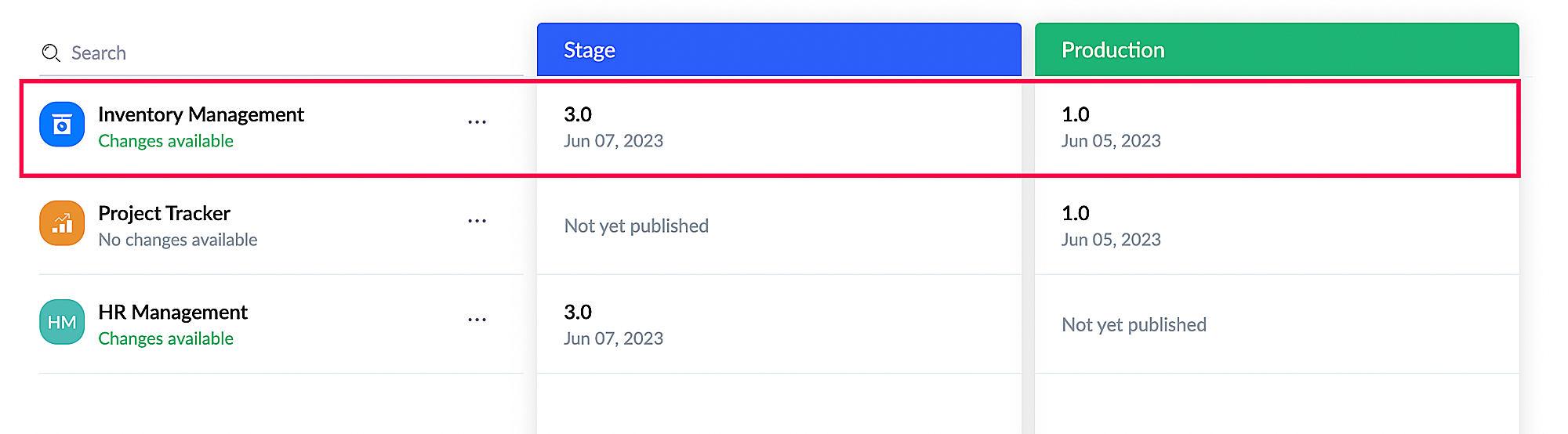Click the search magnifier icon

point(51,53)
